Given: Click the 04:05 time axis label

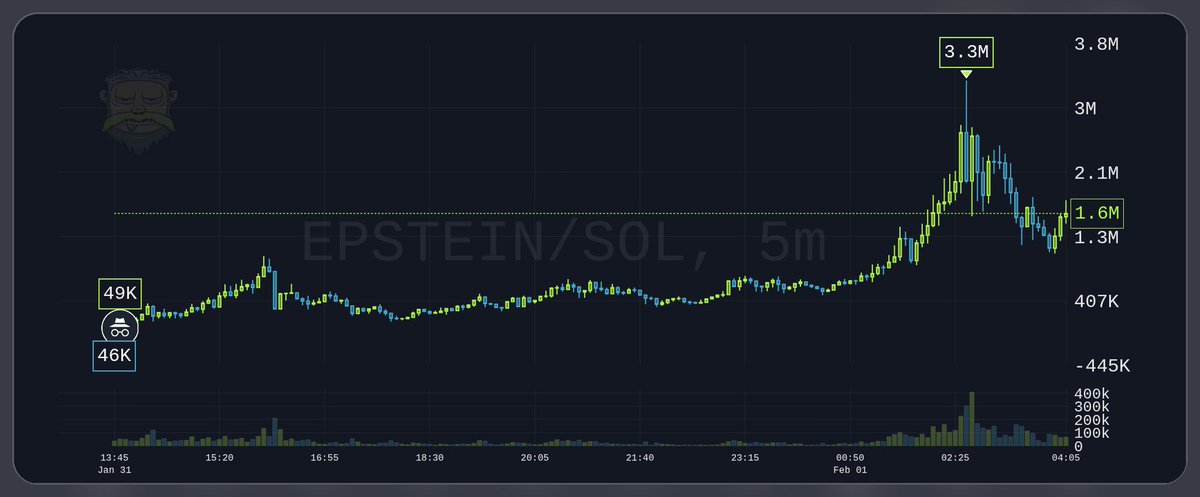Looking at the screenshot, I should pyautogui.click(x=1065, y=457).
